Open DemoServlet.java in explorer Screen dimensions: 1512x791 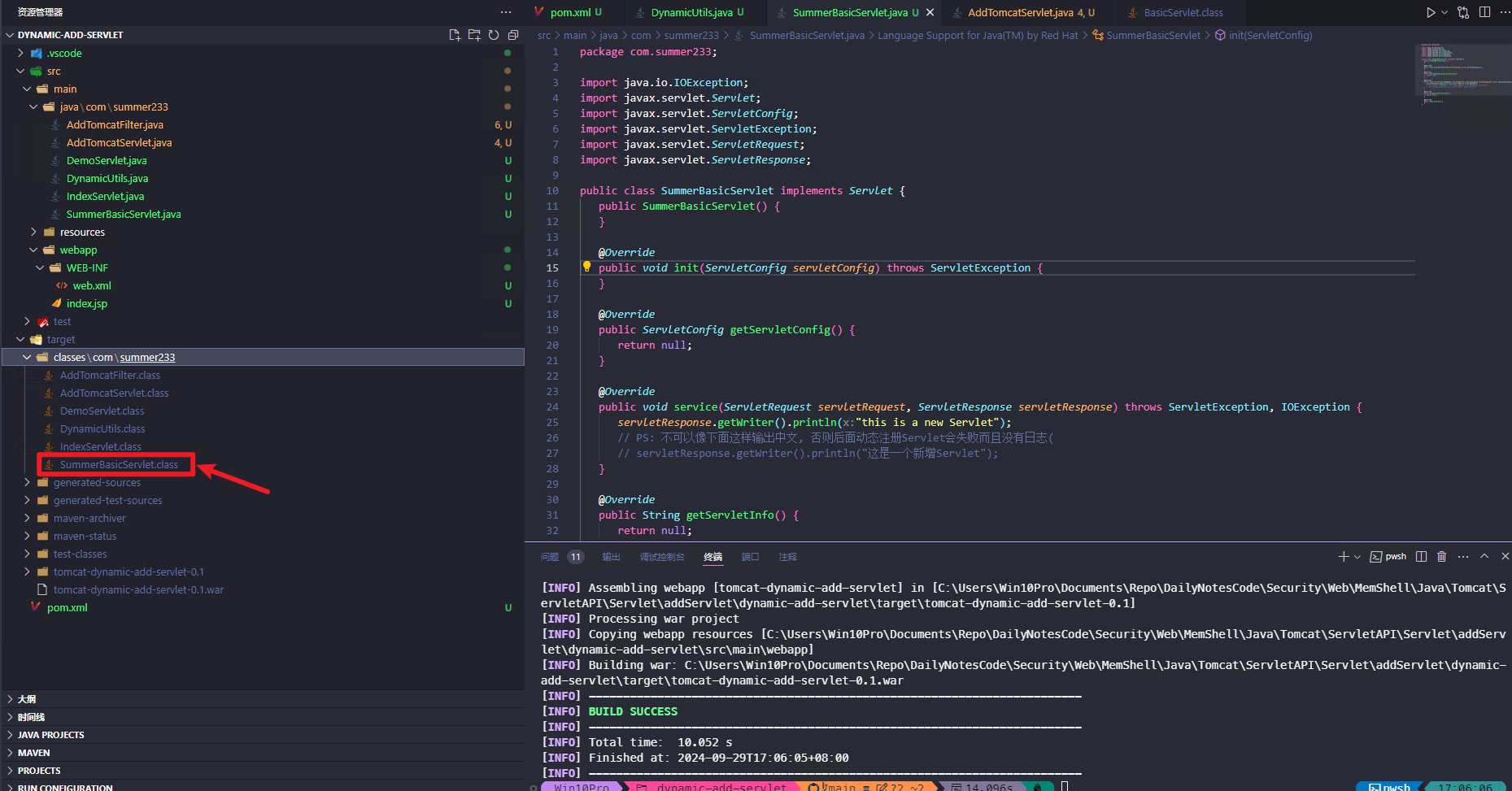[x=107, y=160]
